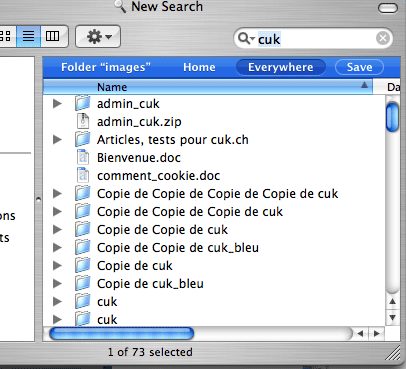Select the comment_cookie.doc file icon

pyautogui.click(x=83, y=175)
